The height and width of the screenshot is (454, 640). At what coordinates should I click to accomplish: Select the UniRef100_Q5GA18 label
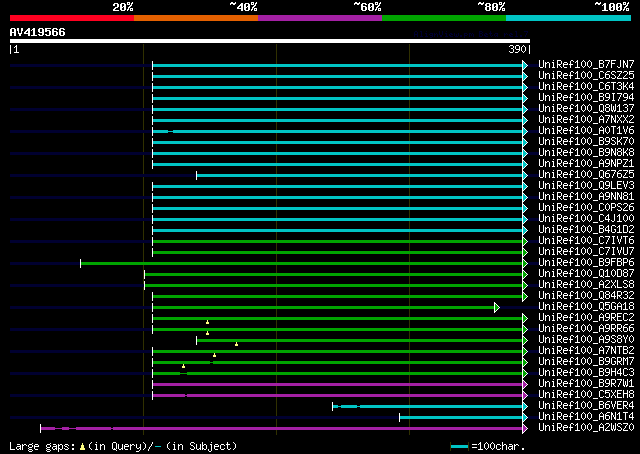tap(586, 307)
